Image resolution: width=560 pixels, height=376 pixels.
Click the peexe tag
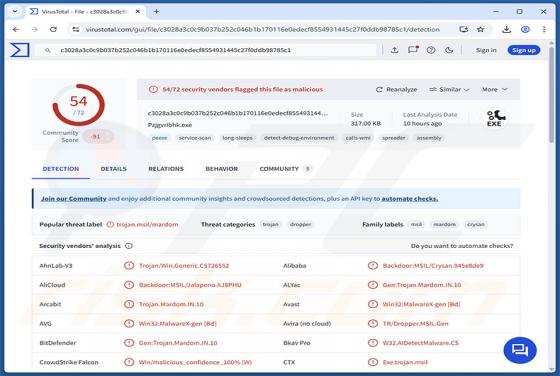159,138
